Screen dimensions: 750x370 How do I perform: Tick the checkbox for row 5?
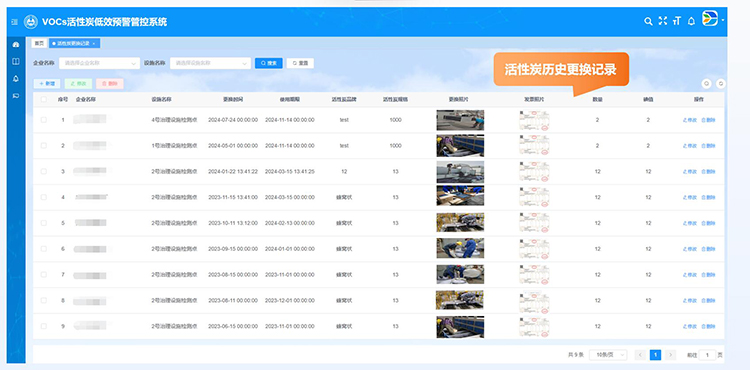[44, 223]
